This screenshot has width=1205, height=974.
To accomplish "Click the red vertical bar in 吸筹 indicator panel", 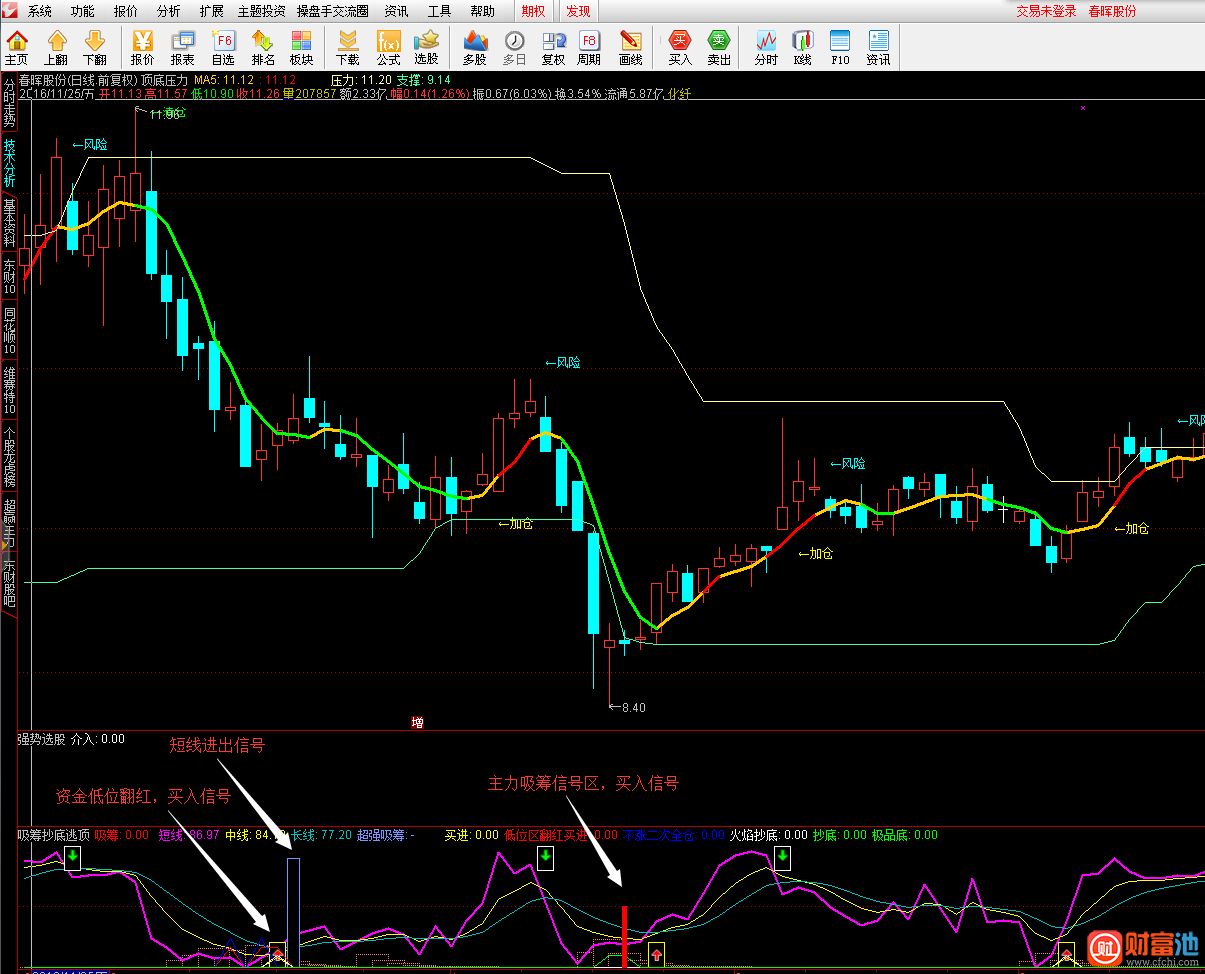I will [x=624, y=936].
